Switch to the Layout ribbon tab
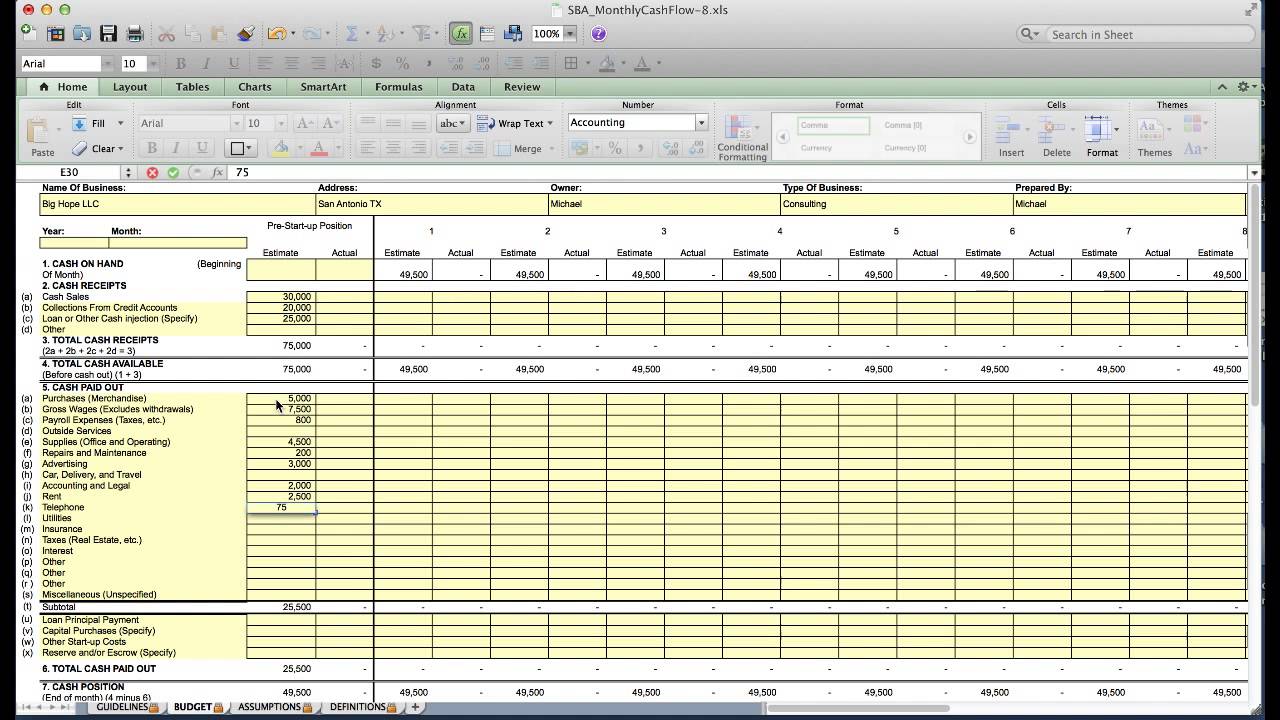The width and height of the screenshot is (1280, 720). coord(130,87)
